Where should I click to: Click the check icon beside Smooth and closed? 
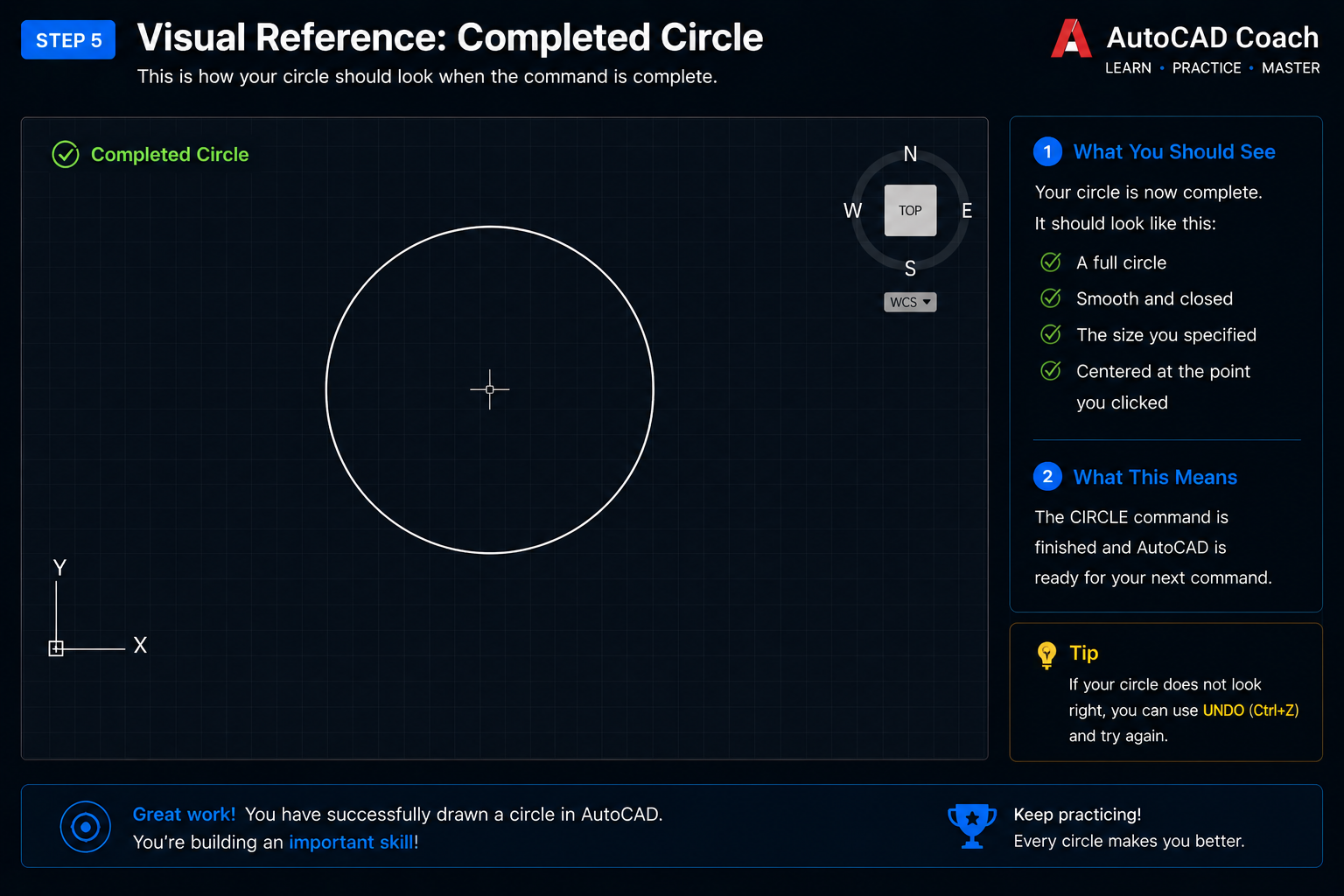click(x=1051, y=298)
